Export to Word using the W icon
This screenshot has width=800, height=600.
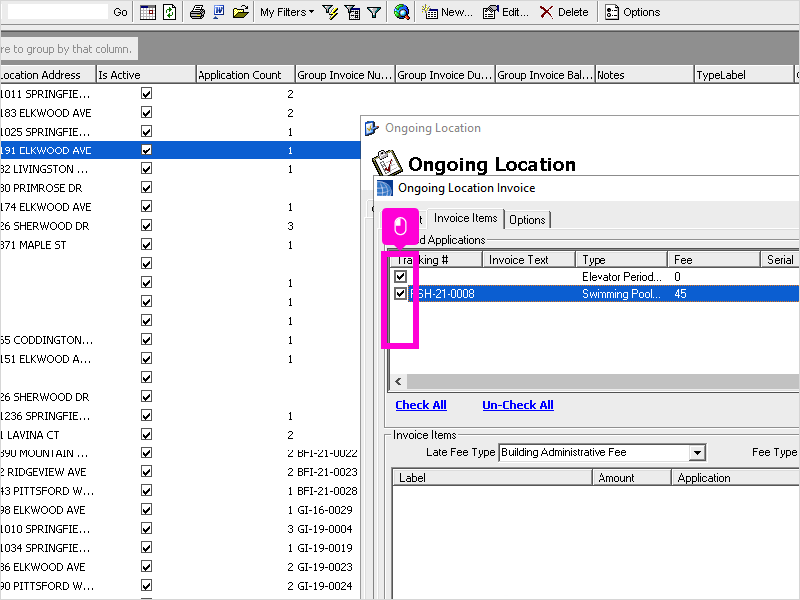[218, 12]
